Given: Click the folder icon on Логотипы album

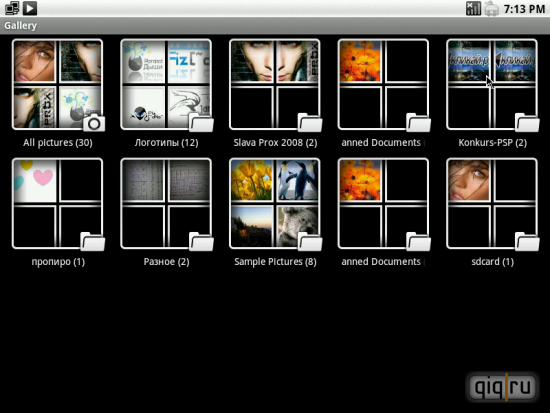Looking at the screenshot, I should tap(201, 123).
